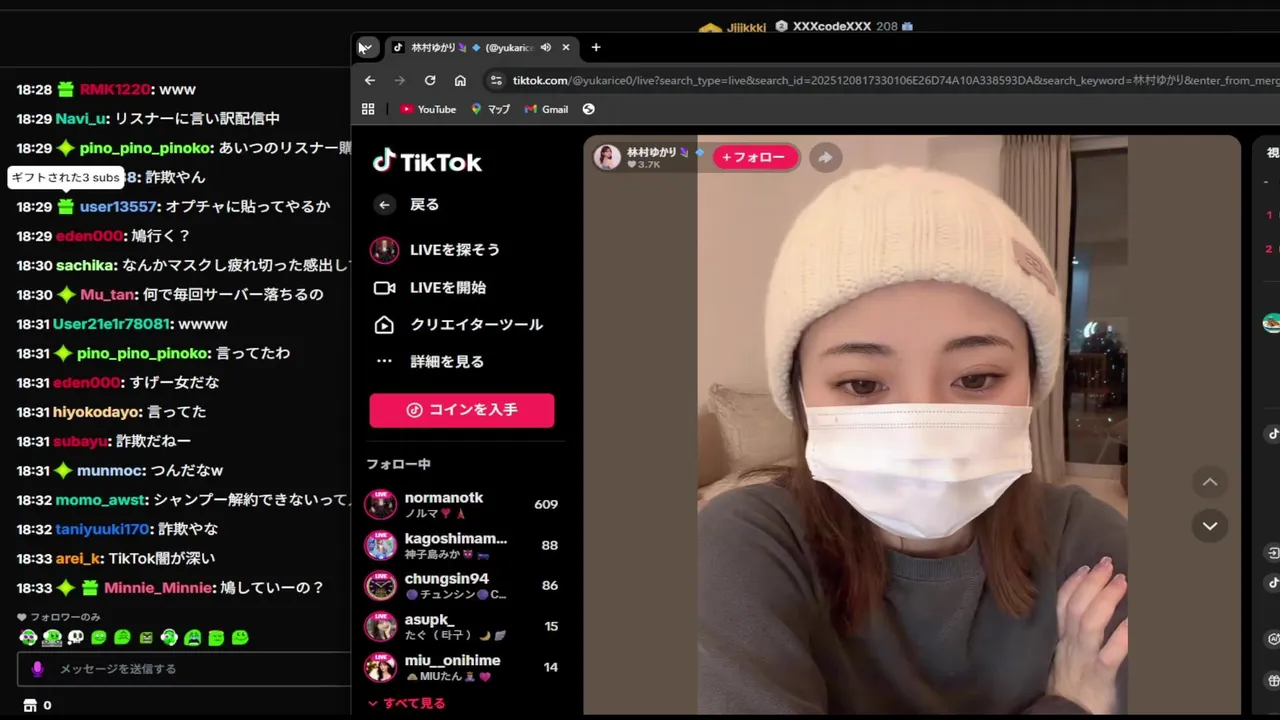This screenshot has height=720, width=1280.
Task: Reload the TikTok page
Action: 430,80
